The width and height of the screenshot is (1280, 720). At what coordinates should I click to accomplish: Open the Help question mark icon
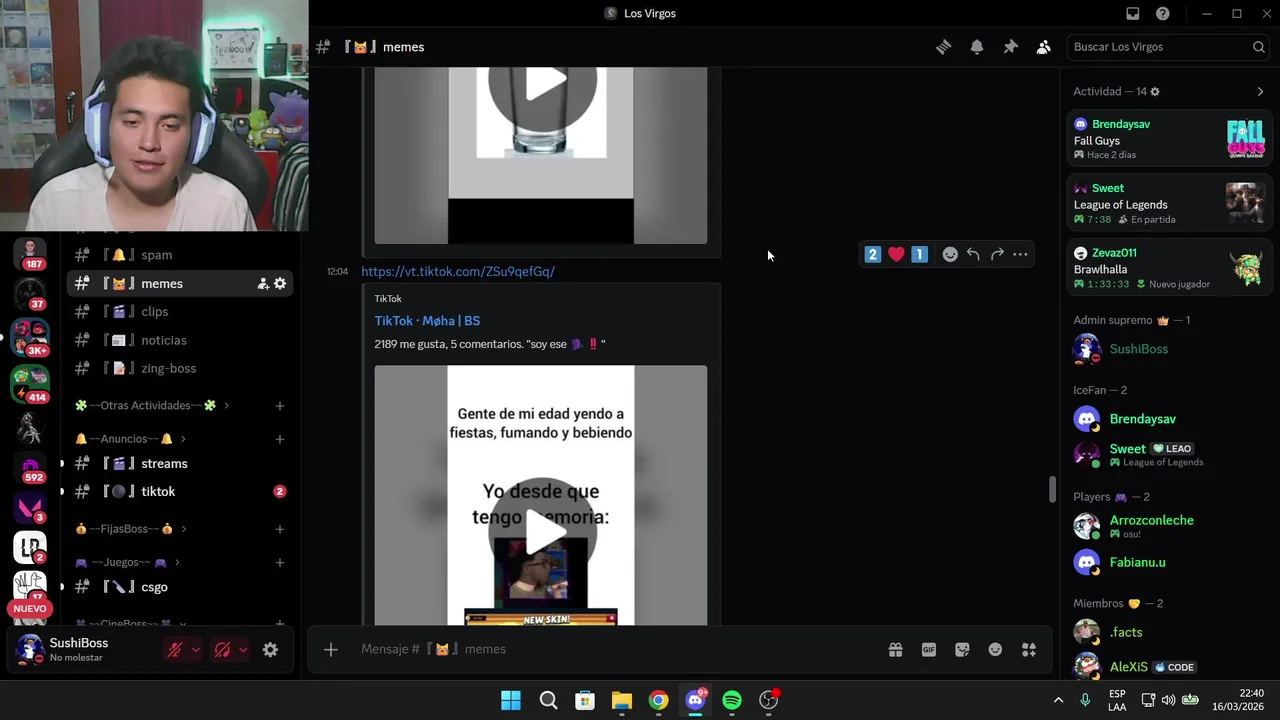(1163, 13)
